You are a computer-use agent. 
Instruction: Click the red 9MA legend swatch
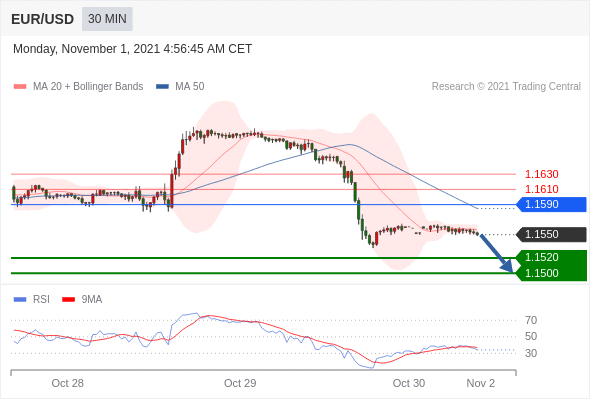(x=68, y=300)
